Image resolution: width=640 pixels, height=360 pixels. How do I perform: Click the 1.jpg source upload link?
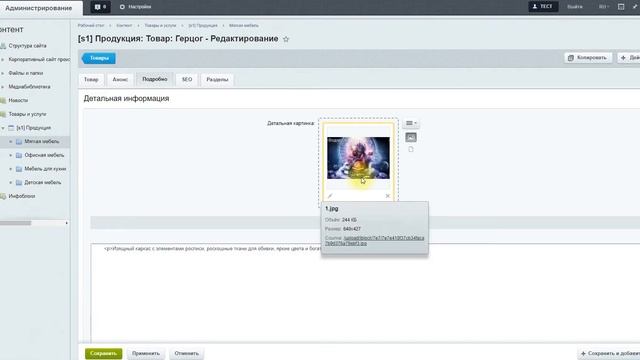click(375, 240)
